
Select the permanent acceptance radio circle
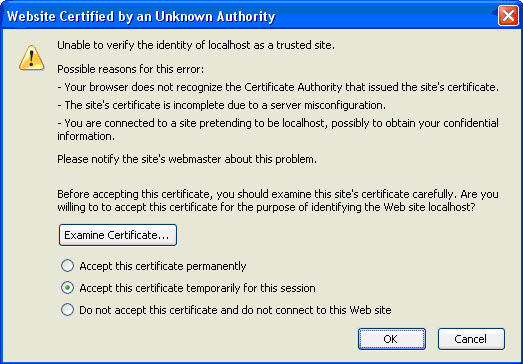tap(67, 266)
